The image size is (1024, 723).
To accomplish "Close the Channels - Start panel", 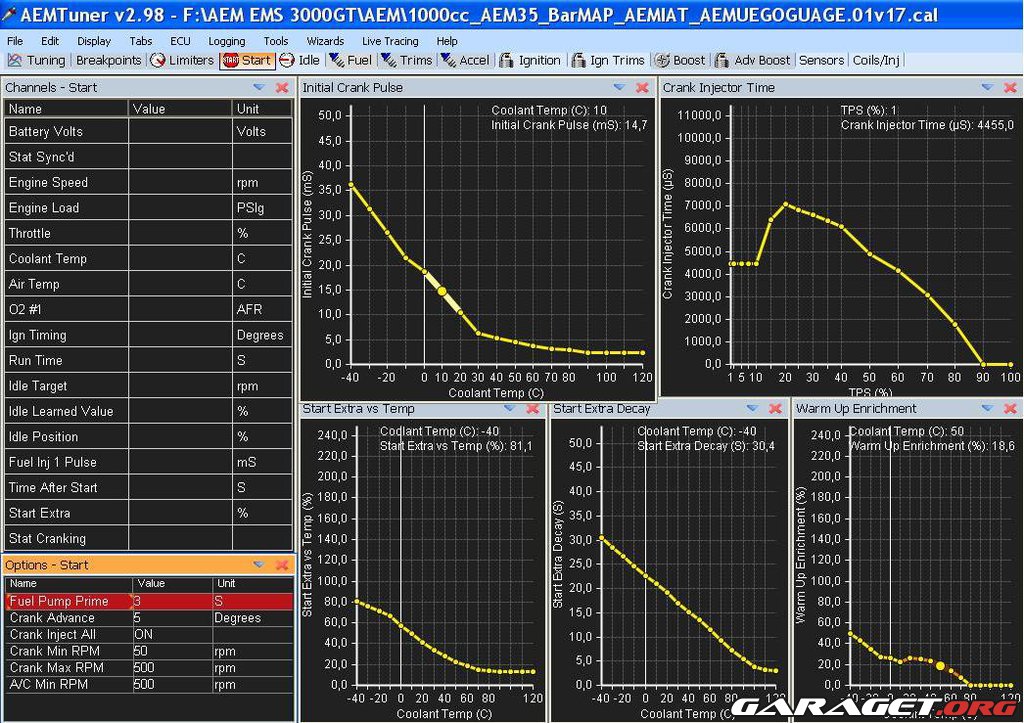I will coord(282,87).
